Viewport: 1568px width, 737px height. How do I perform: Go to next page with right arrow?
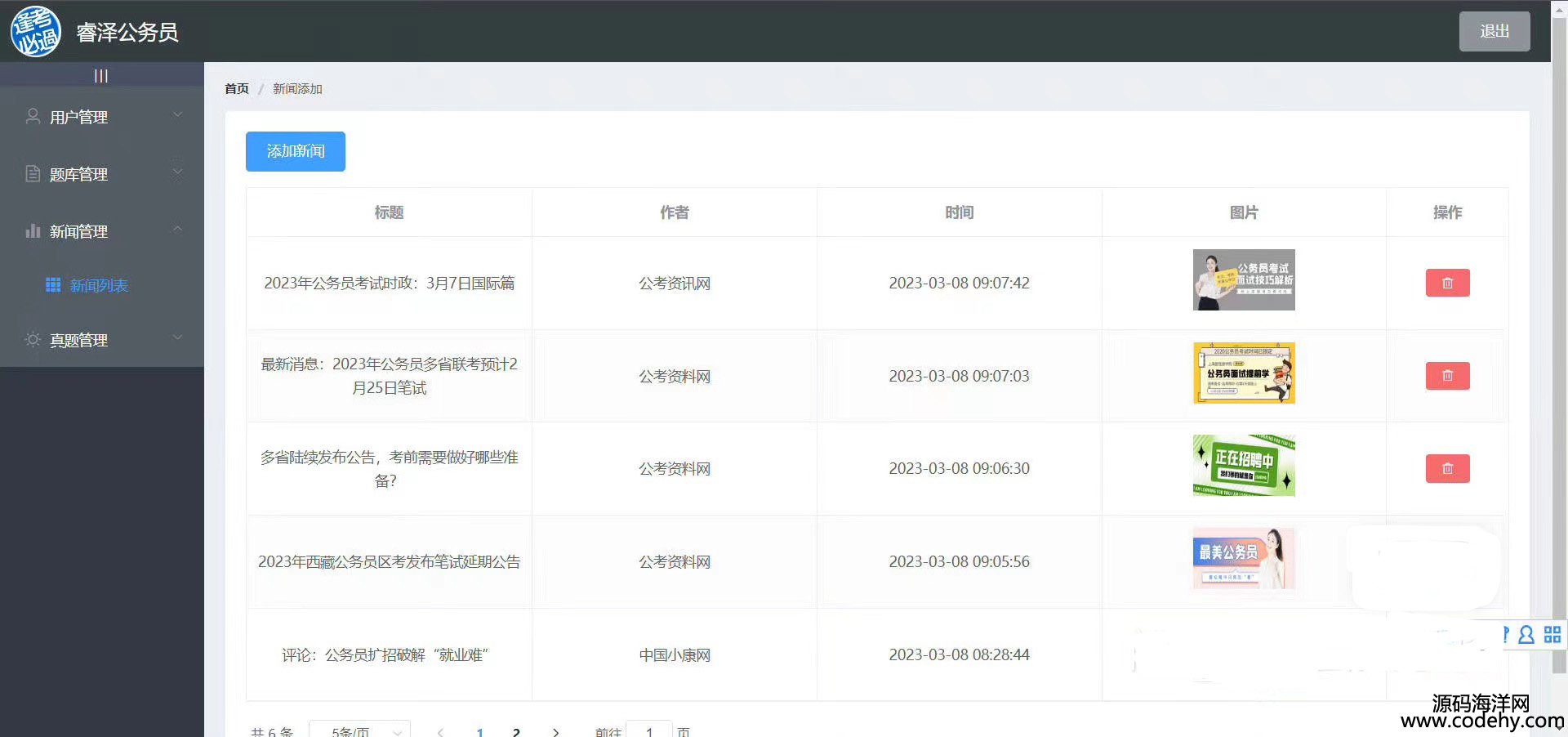[556, 731]
